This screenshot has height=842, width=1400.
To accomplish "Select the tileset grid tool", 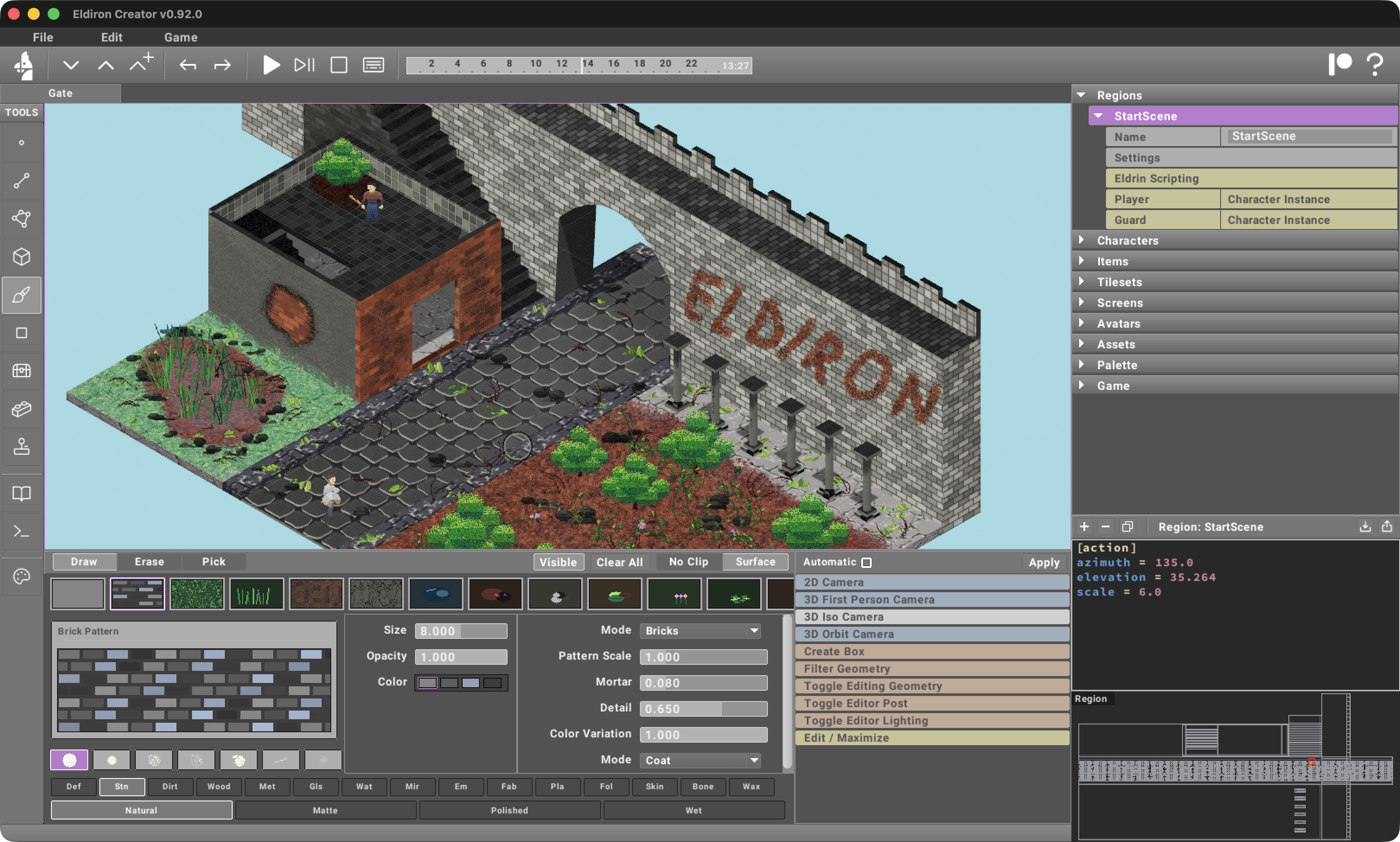I will [x=22, y=371].
